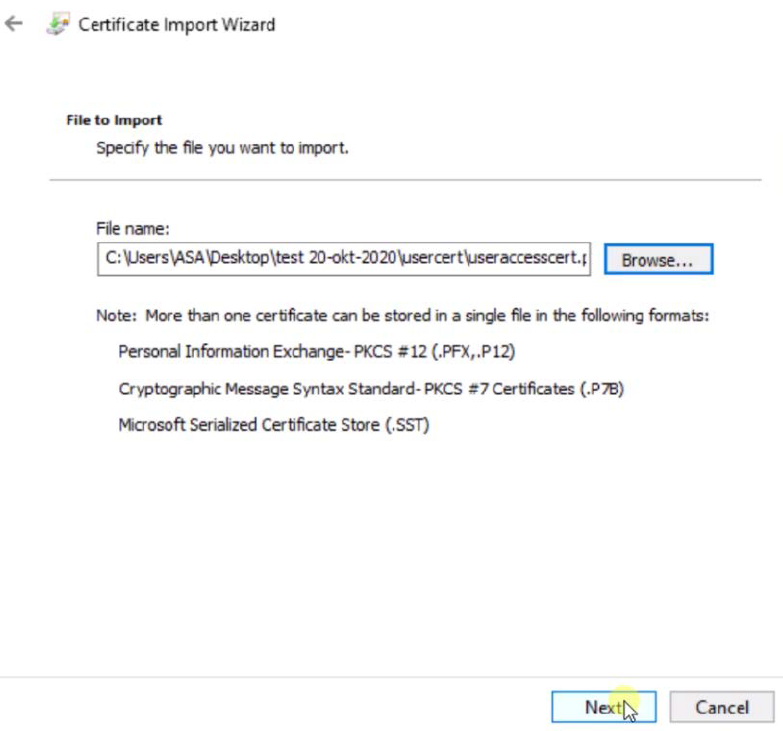Viewport: 783px width, 731px height.
Task: Focus the File name path input field
Action: pyautogui.click(x=345, y=258)
